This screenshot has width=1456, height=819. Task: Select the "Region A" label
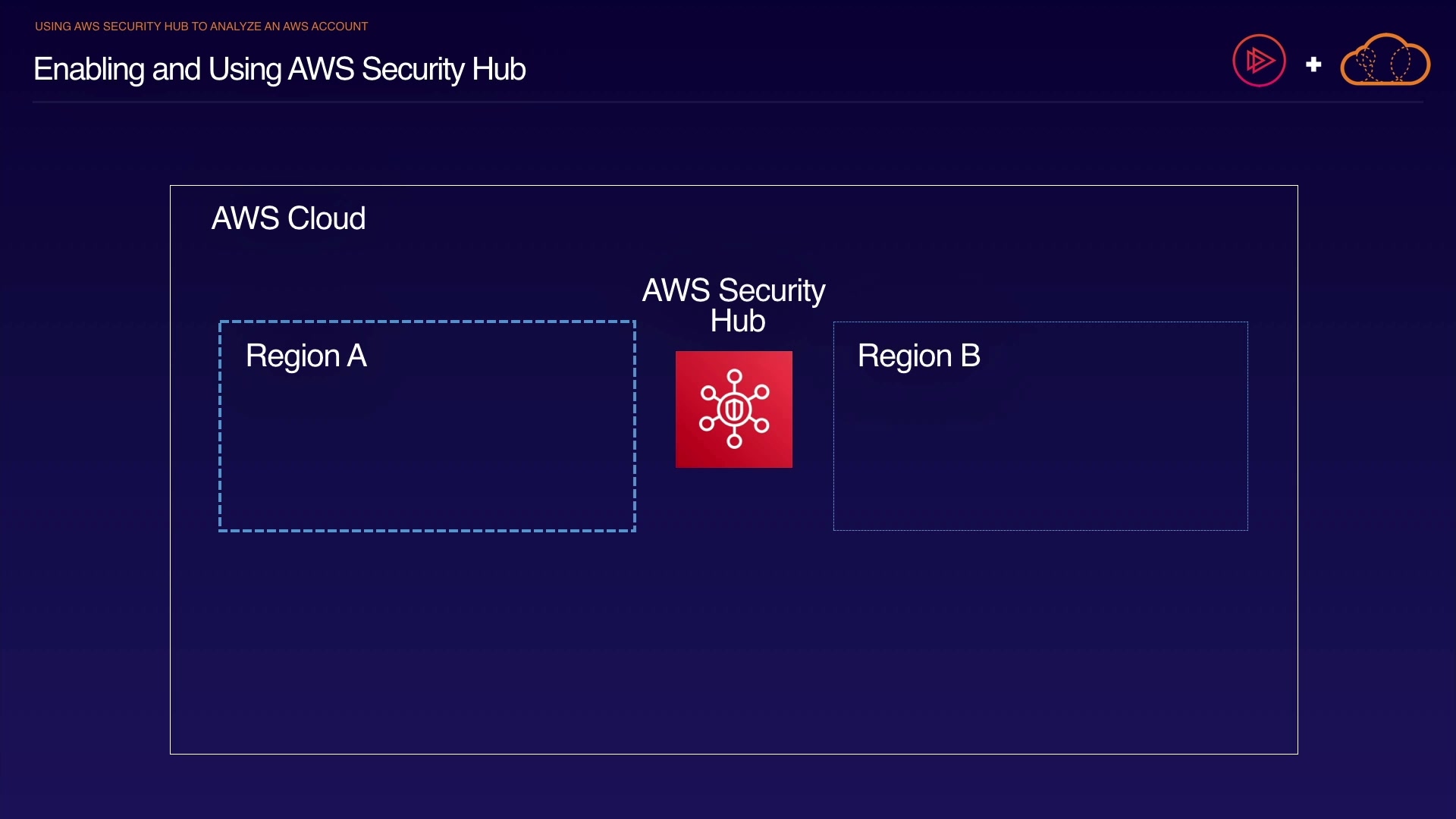point(306,356)
